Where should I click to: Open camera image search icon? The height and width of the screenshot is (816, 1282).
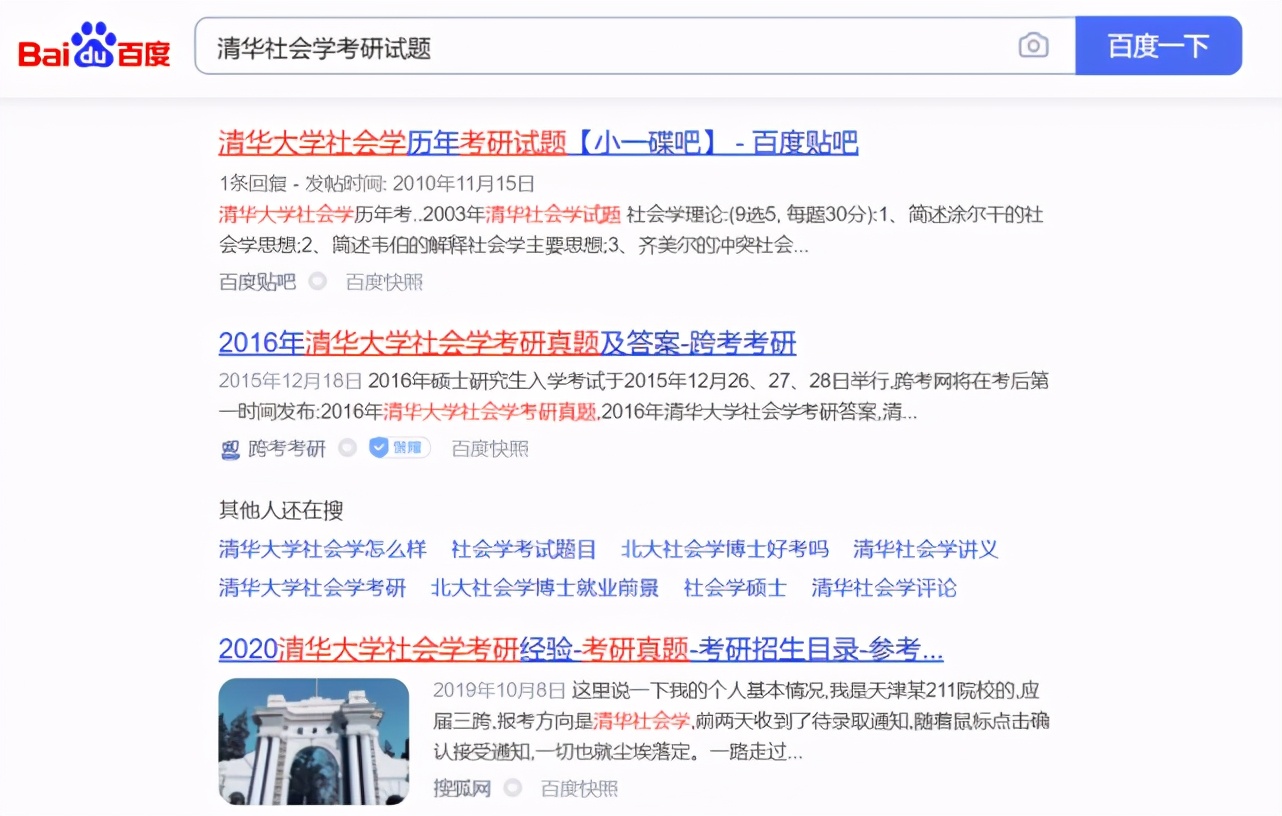pos(1033,45)
